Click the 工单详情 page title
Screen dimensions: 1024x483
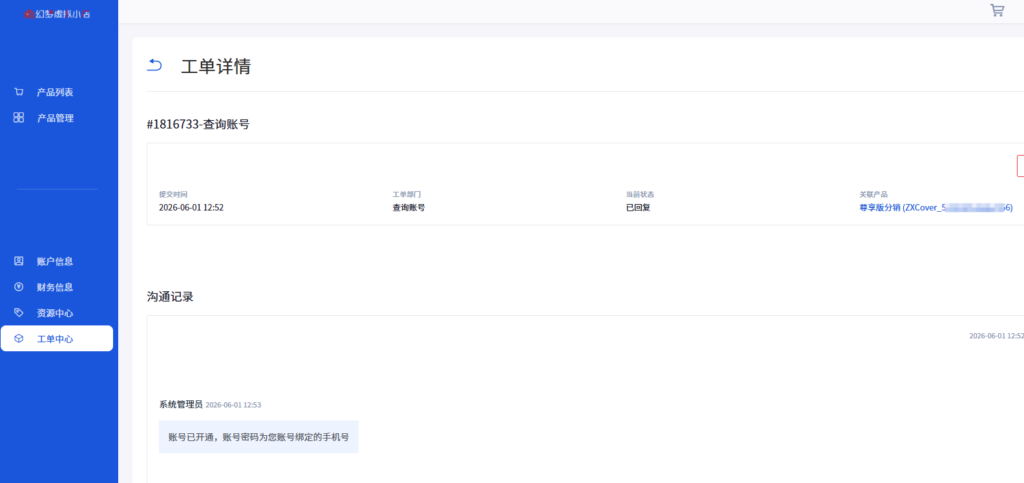click(x=216, y=66)
